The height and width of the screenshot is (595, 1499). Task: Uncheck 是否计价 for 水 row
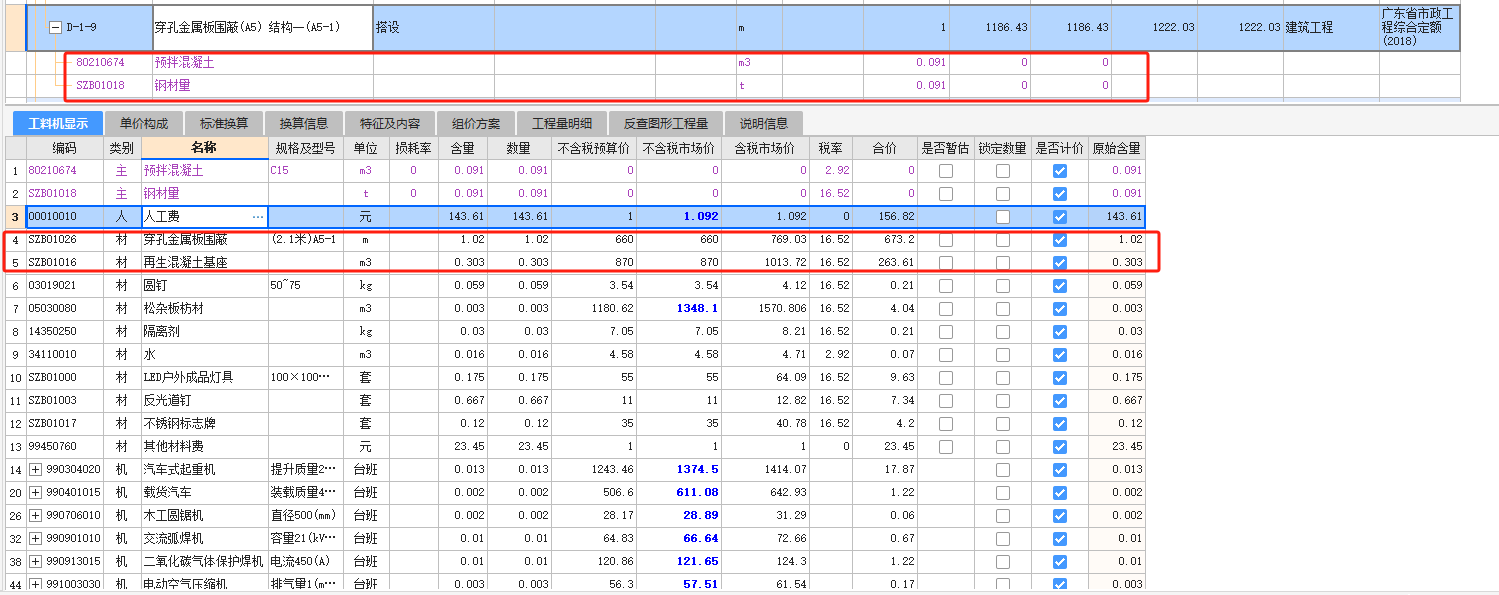pos(1060,355)
